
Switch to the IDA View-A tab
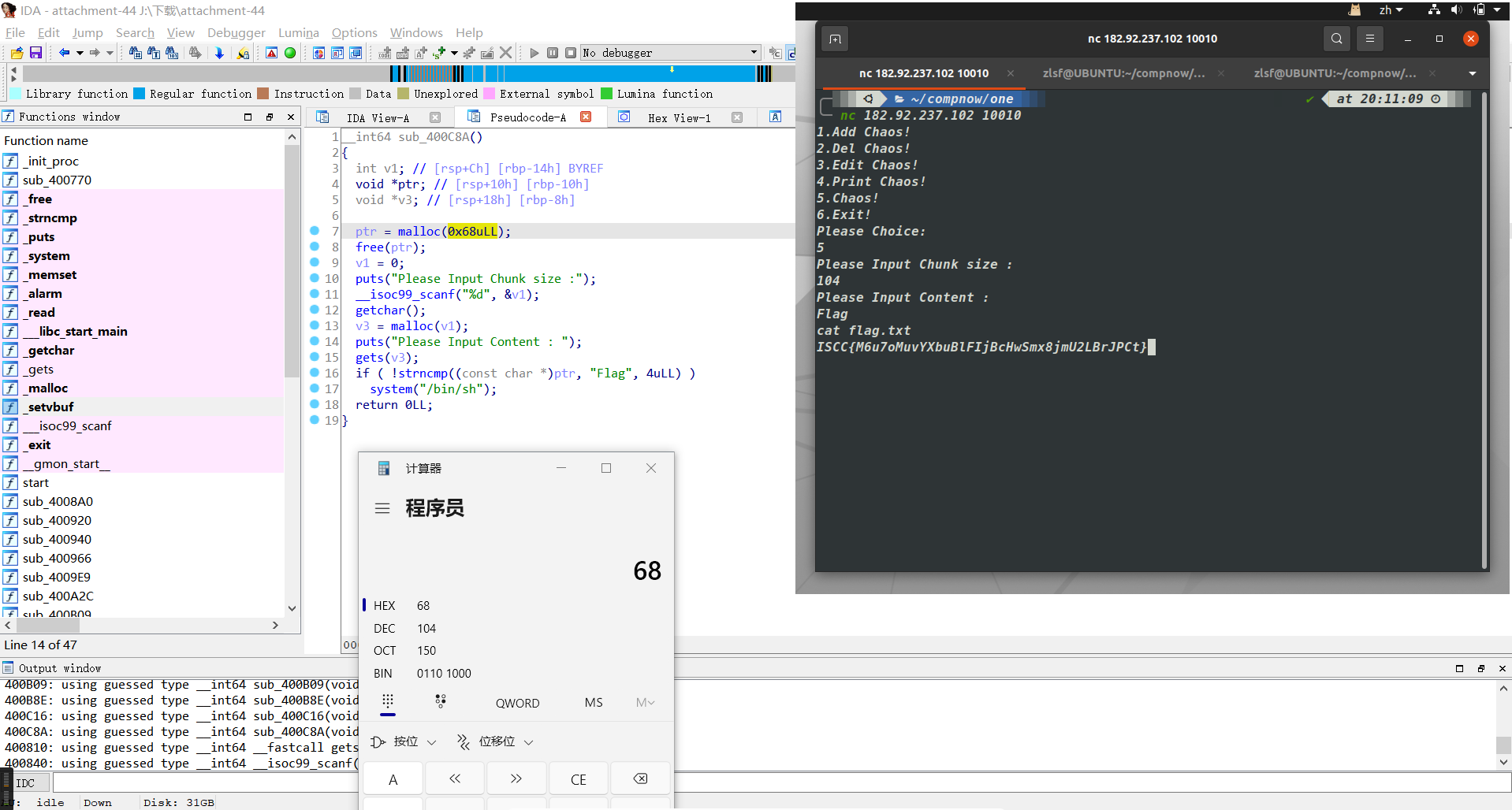coord(377,117)
